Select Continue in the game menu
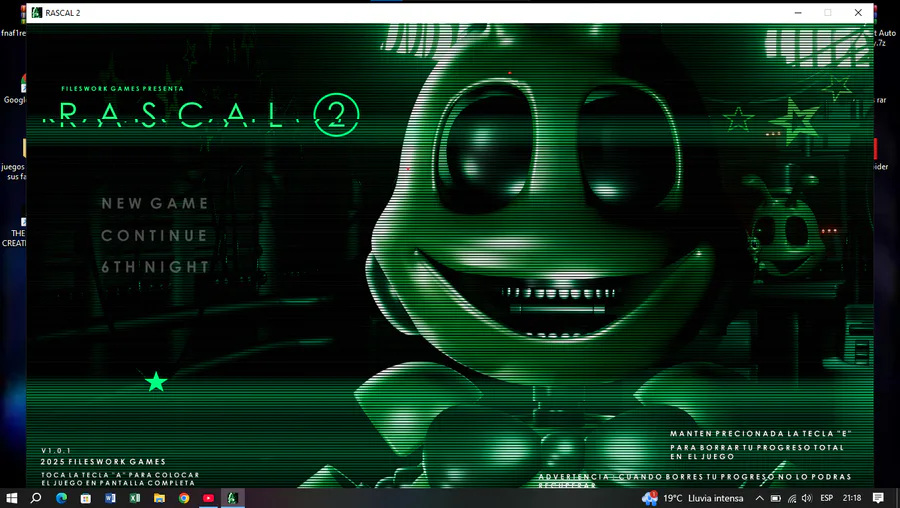 pos(154,235)
